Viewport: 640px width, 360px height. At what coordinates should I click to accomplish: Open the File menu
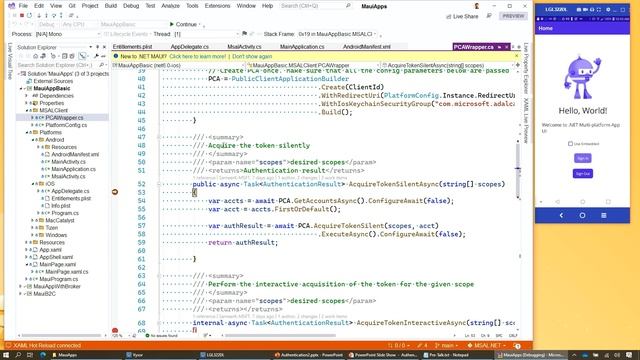pyautogui.click(x=23, y=6)
